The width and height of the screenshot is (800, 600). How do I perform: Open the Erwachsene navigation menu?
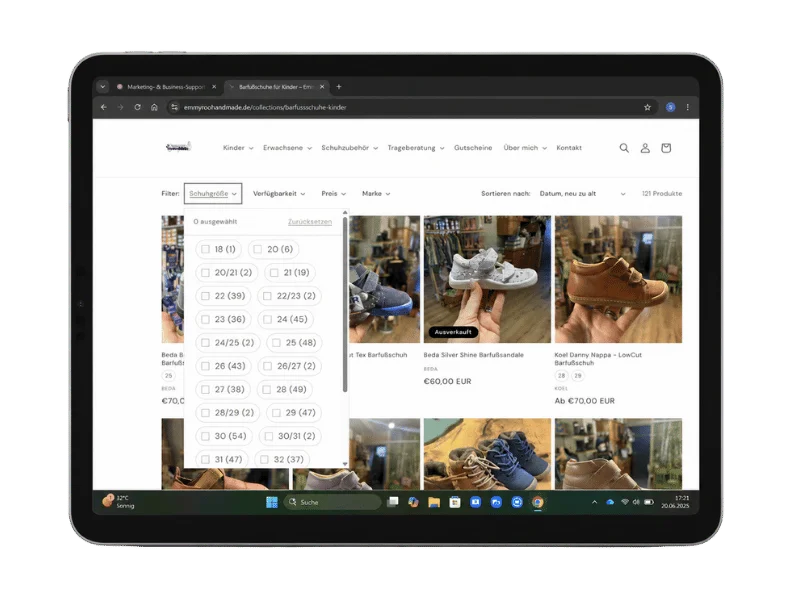tap(287, 148)
